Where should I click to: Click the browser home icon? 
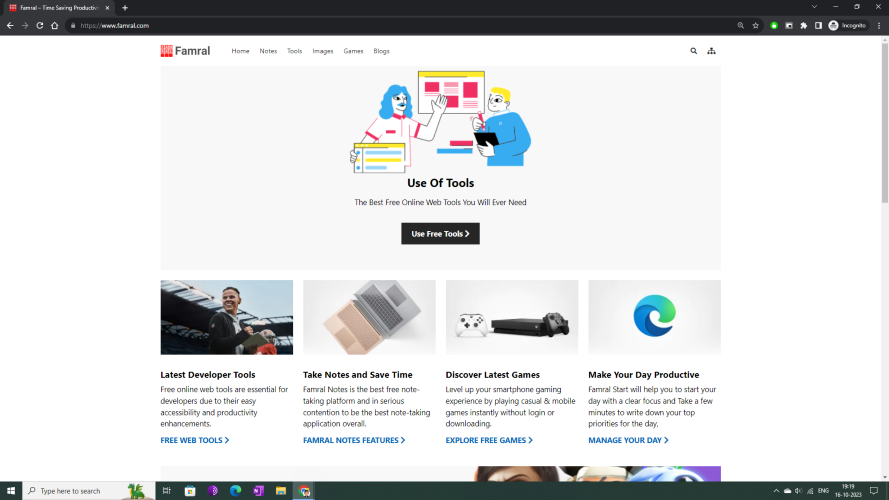point(54,26)
